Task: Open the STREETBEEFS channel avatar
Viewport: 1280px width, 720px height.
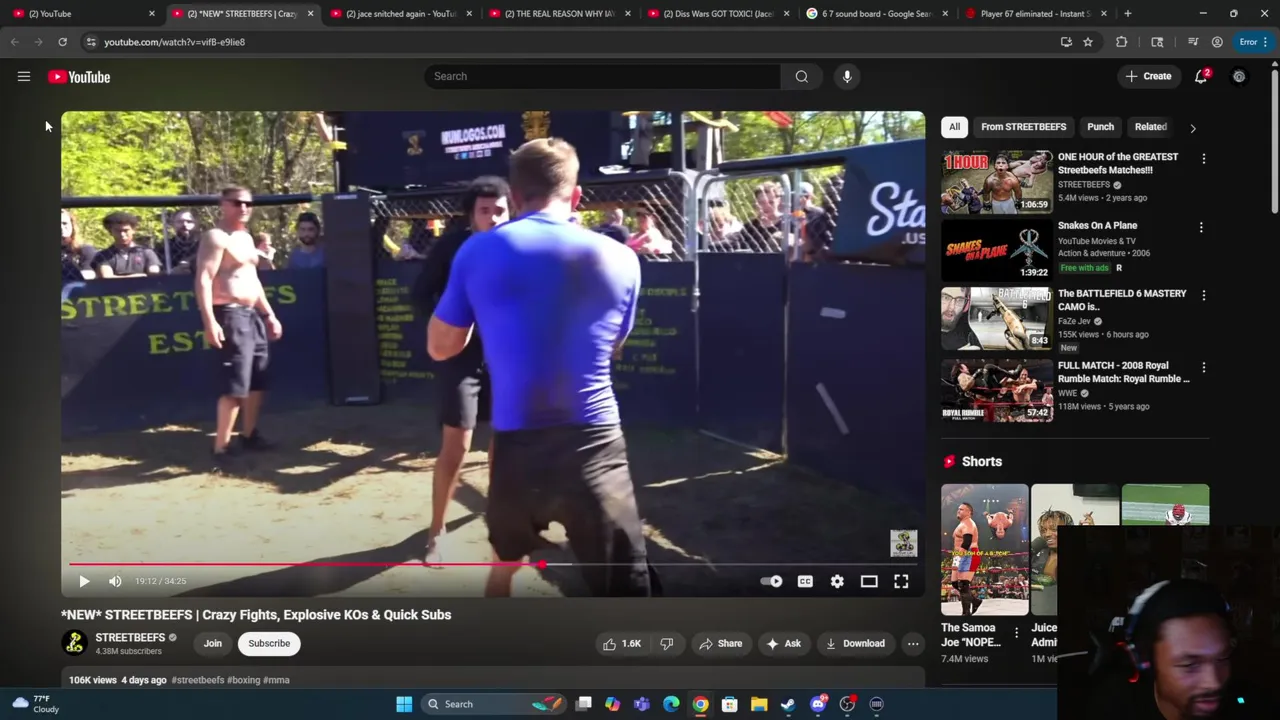Action: click(x=74, y=643)
